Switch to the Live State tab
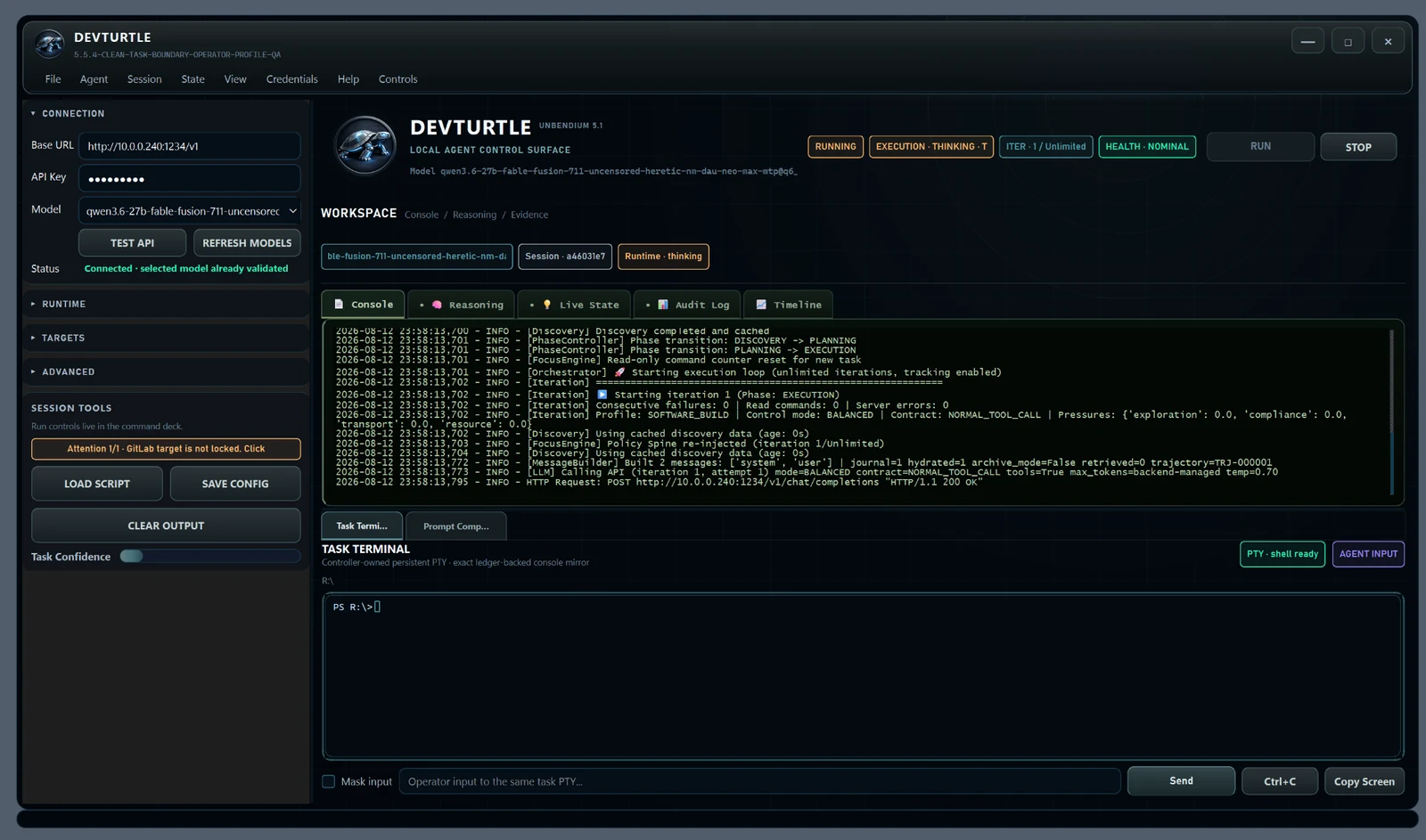Image resolution: width=1426 pixels, height=840 pixels. (x=574, y=305)
